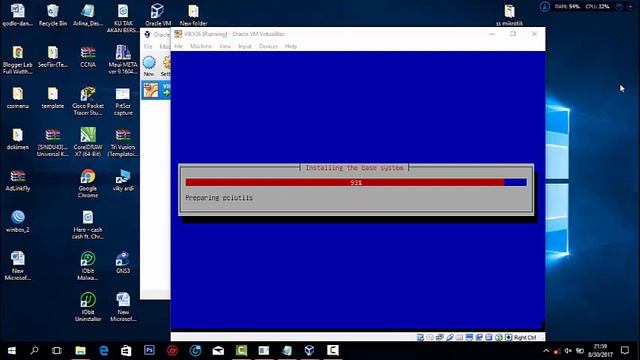
Task: Click the shared folders status icon
Action: coord(459,337)
